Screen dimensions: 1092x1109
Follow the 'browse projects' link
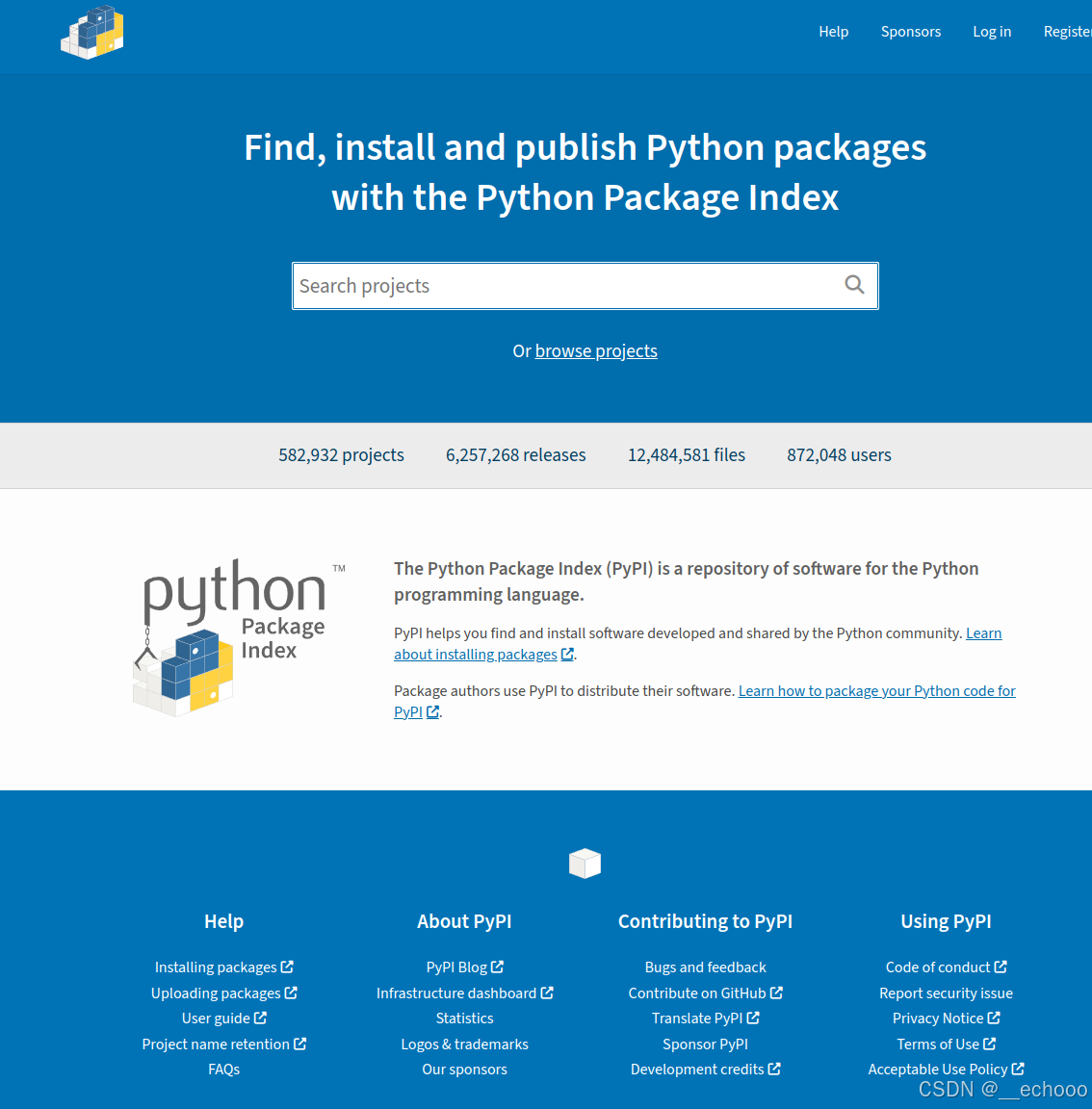[x=596, y=350]
